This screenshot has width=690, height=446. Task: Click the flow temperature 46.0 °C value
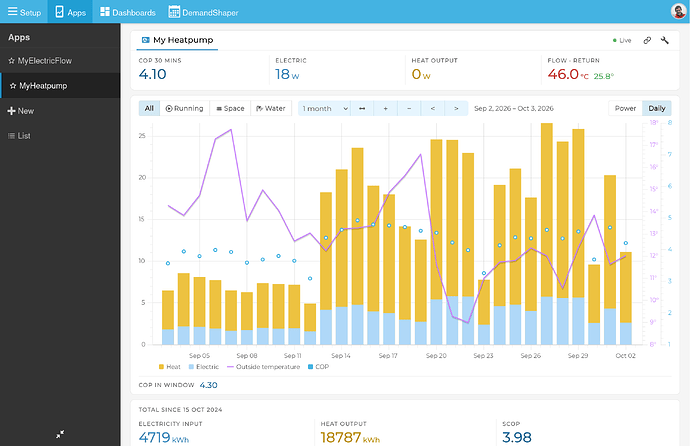coord(568,74)
